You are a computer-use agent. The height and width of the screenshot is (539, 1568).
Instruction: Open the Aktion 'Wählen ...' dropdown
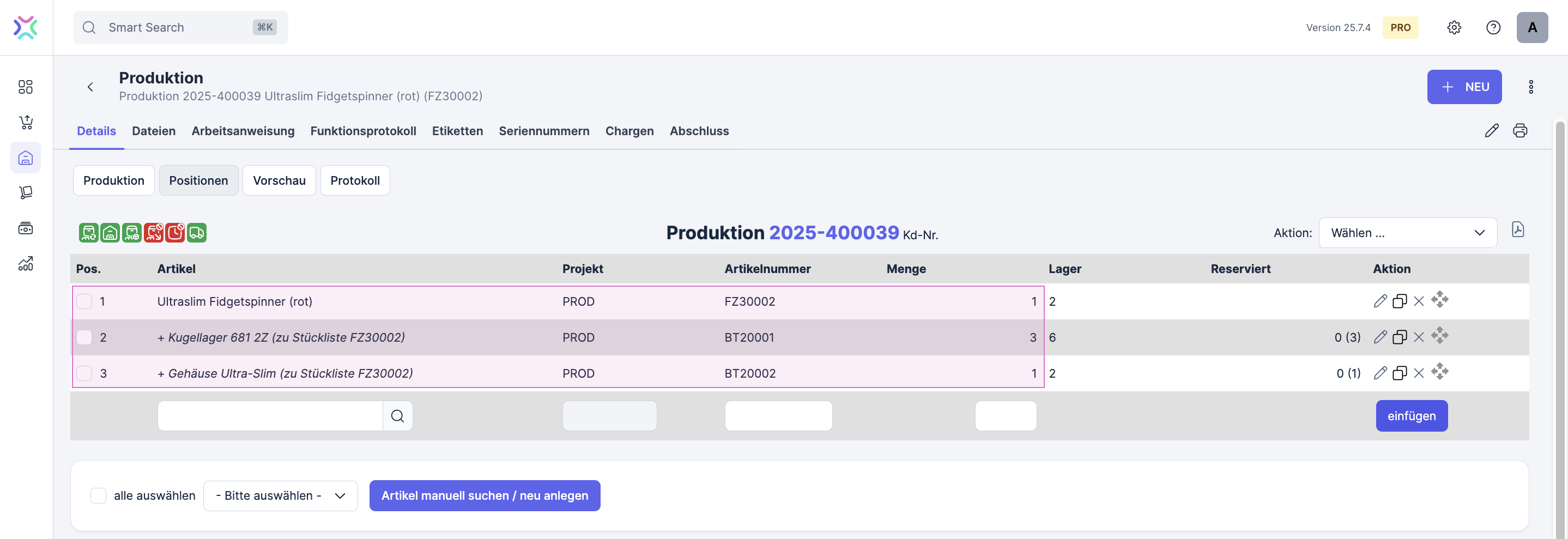[x=1407, y=233]
